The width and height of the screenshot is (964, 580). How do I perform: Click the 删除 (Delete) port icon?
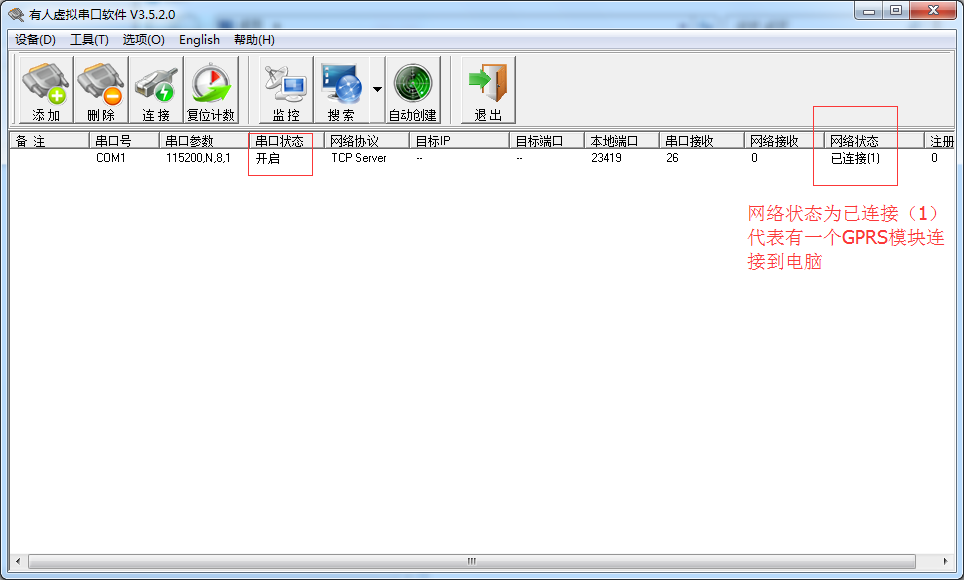[x=101, y=90]
